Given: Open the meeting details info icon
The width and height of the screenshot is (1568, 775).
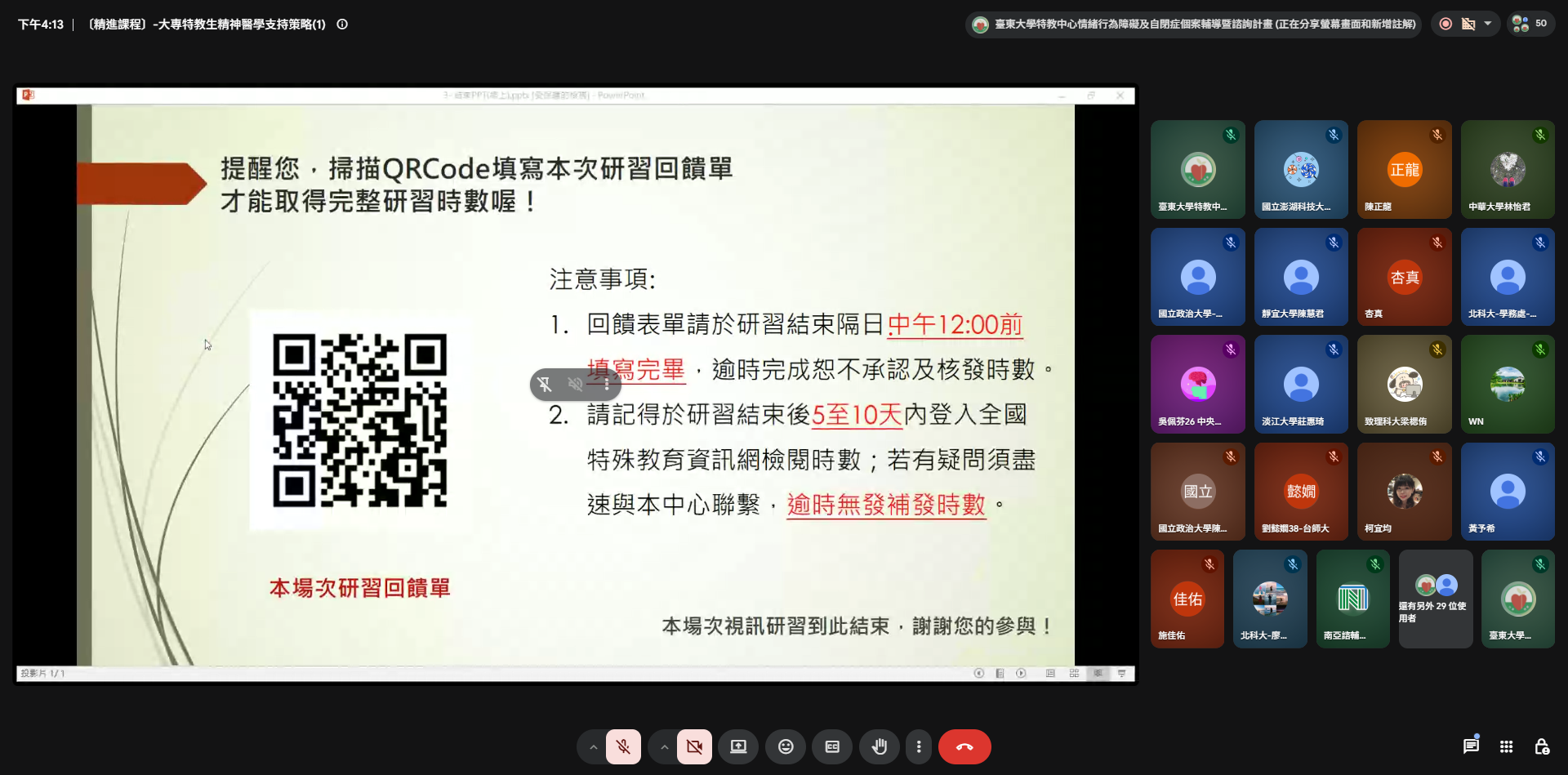Looking at the screenshot, I should pos(342,24).
